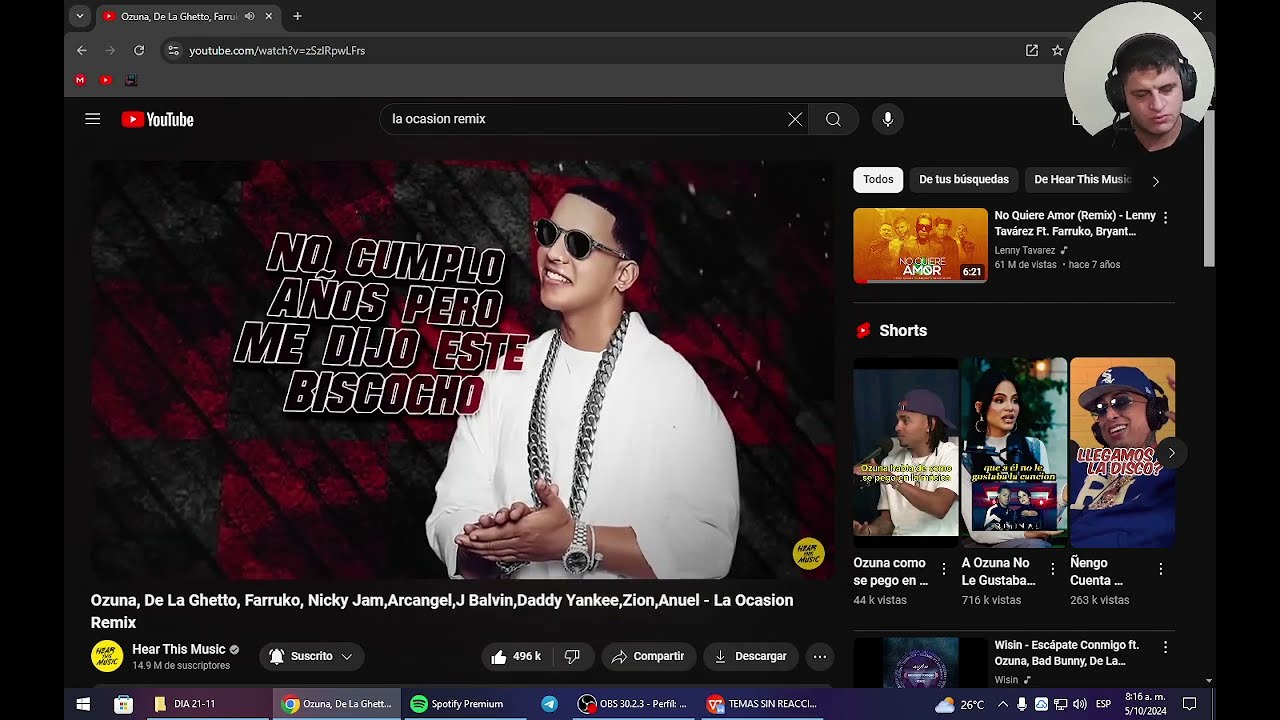1280x720 pixels.
Task: Dislike the La Ocasion Remix video
Action: tap(572, 656)
